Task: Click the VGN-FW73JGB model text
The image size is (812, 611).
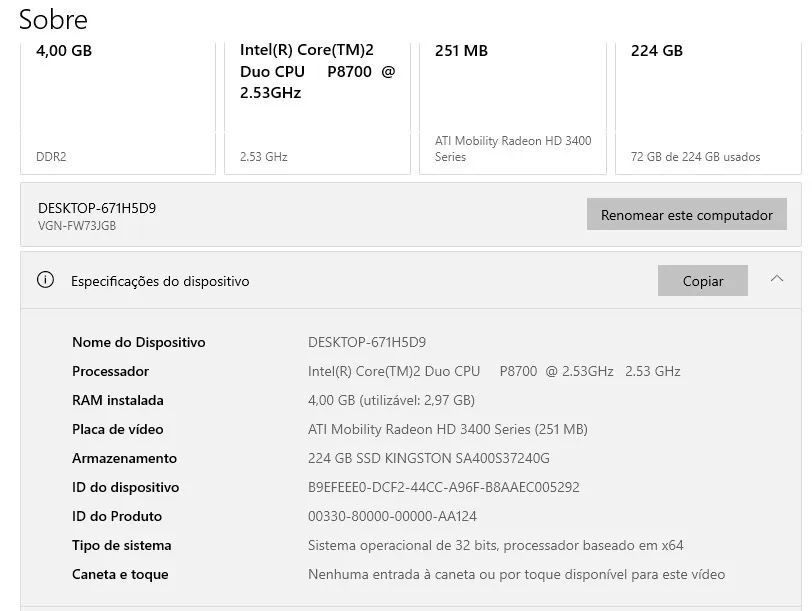Action: [x=77, y=226]
